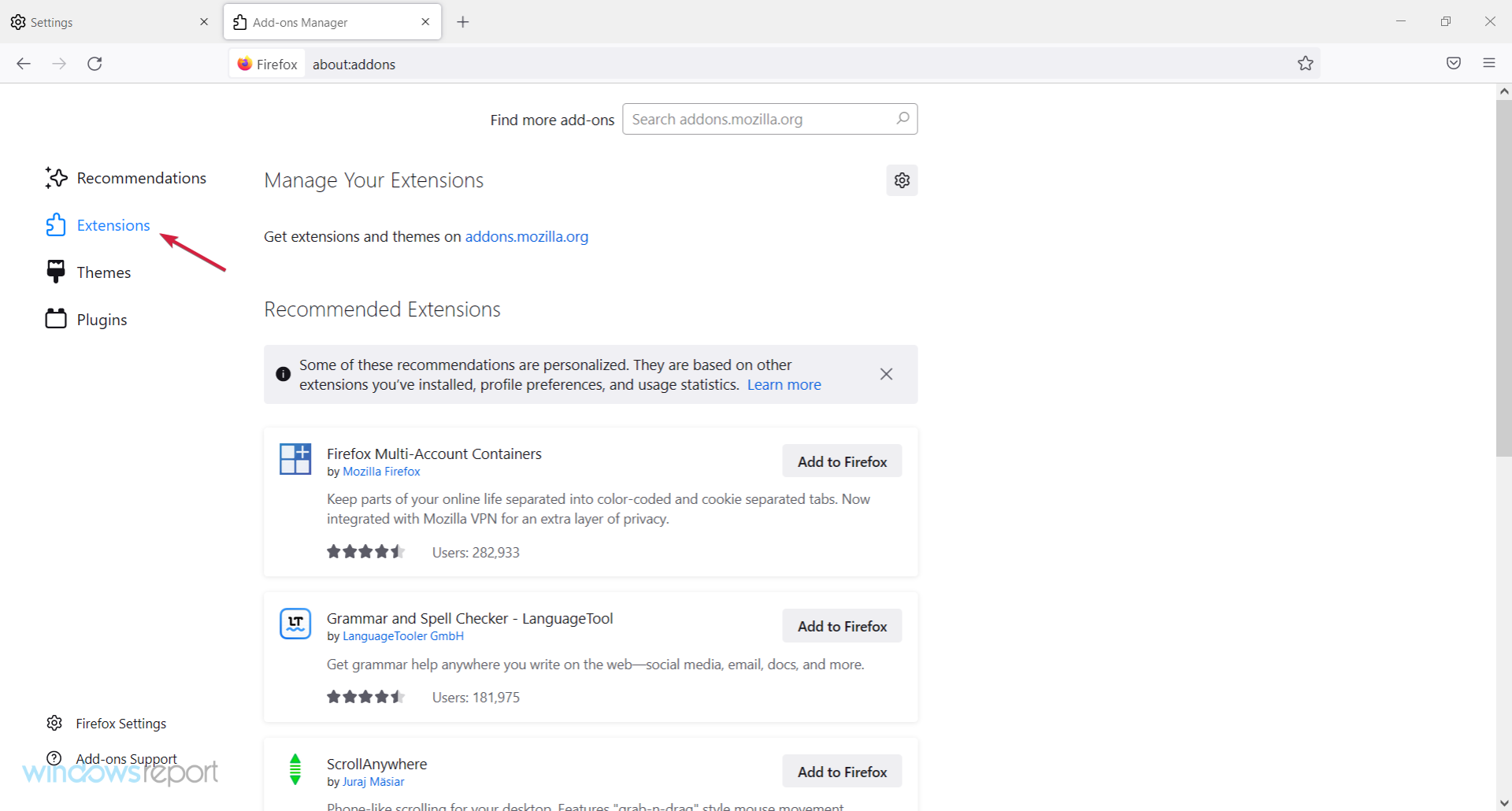Click Learn more about personalized recommendations
1512x811 pixels.
[x=784, y=384]
